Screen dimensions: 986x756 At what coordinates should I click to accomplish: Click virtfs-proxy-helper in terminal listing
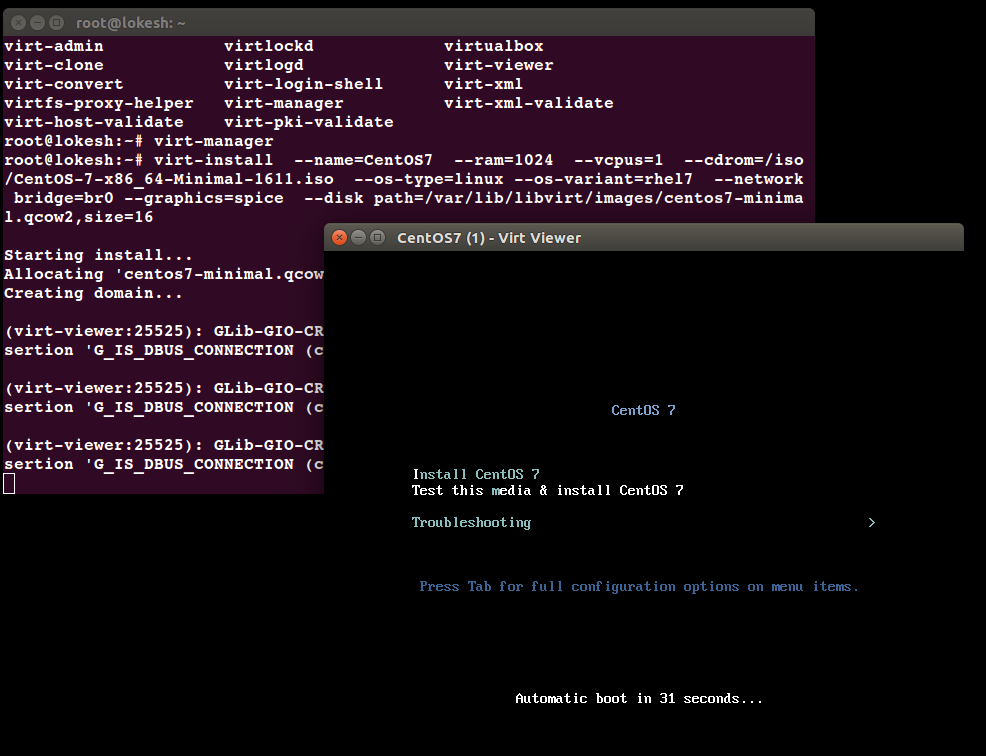tap(99, 103)
